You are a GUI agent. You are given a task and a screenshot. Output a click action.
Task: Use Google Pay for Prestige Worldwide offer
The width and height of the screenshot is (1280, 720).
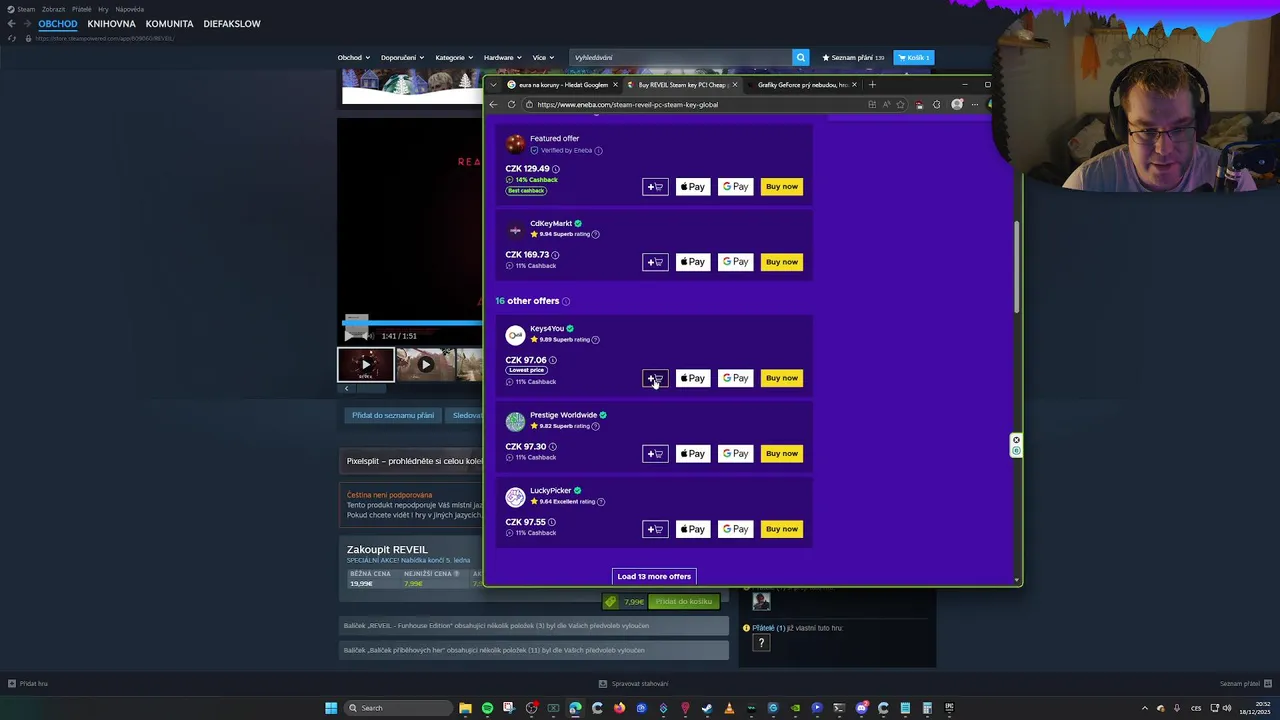[x=736, y=454]
